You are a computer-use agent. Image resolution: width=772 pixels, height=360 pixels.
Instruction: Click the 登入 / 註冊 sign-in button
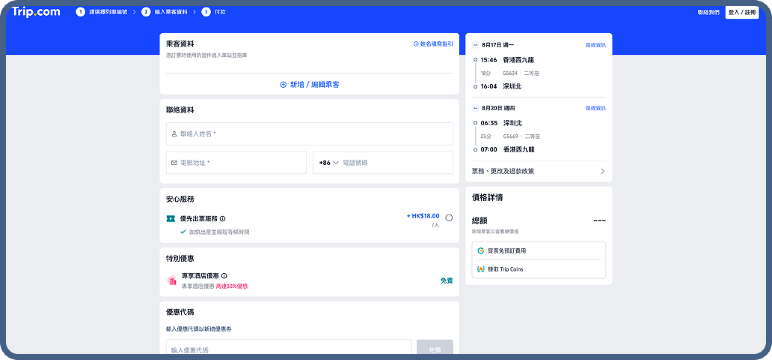point(741,12)
